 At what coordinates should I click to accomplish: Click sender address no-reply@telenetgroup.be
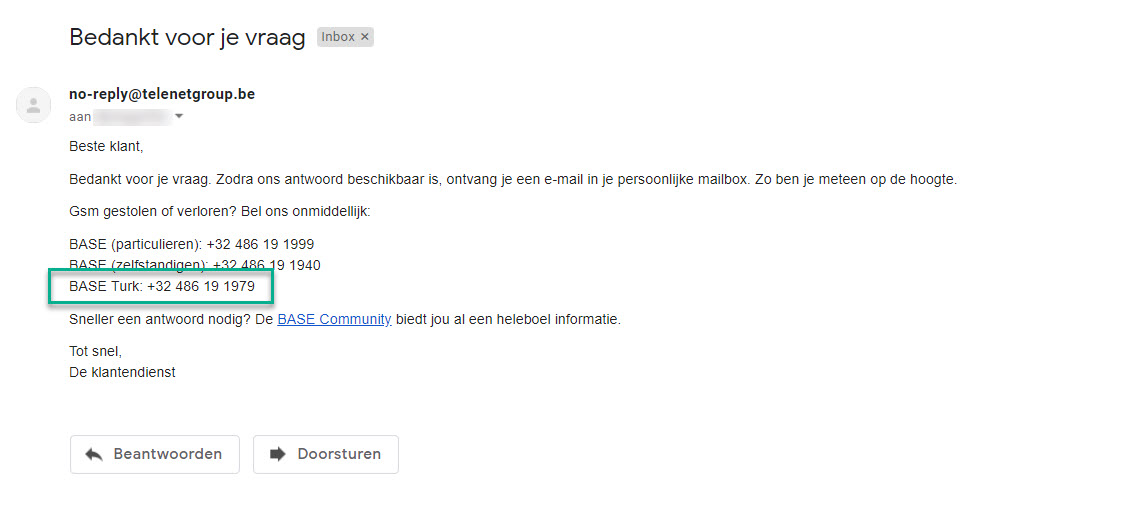click(x=161, y=94)
